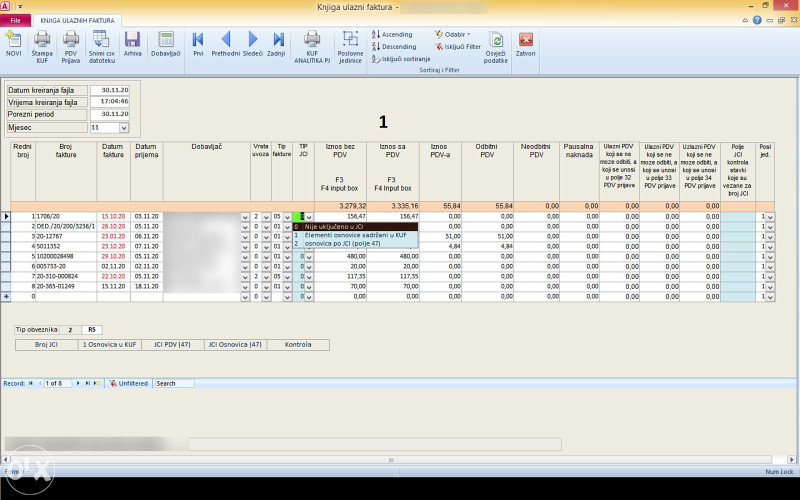This screenshot has height=500, width=800.
Task: Click the Kontrola button
Action: coord(298,345)
